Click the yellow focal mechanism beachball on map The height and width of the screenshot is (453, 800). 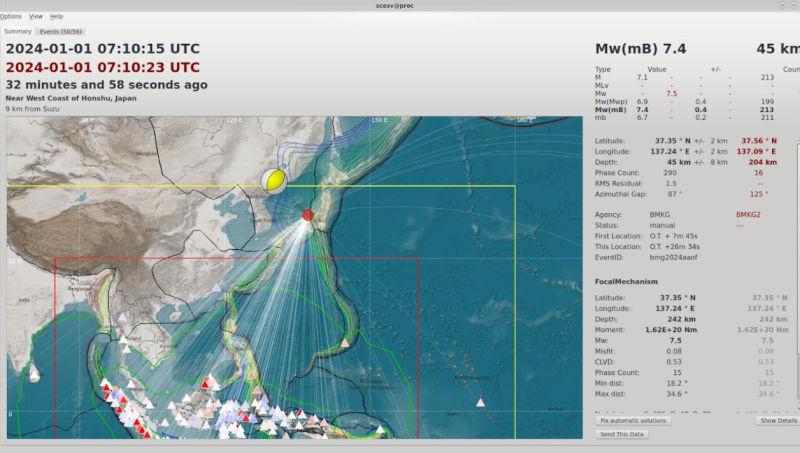tap(274, 181)
